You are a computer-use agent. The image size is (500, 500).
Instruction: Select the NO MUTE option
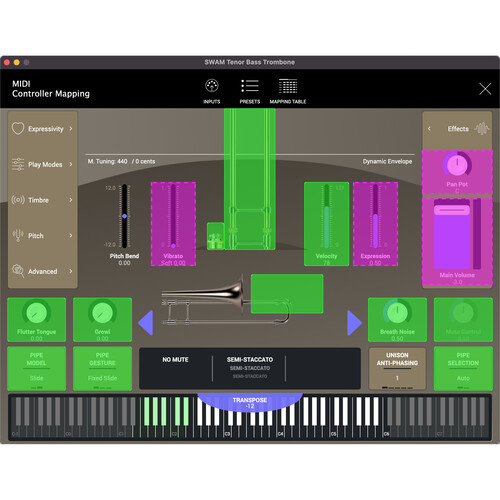[175, 360]
